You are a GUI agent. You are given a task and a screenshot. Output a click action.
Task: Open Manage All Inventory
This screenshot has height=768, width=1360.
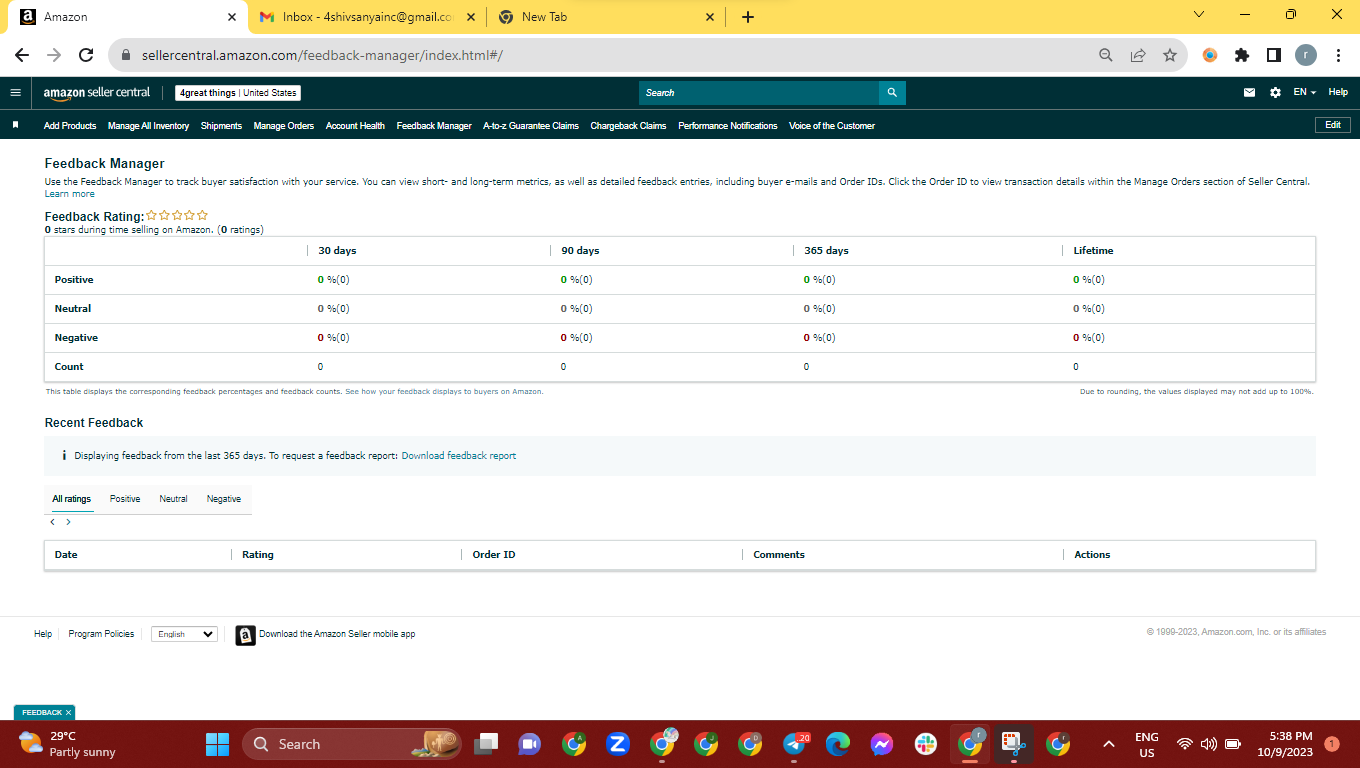click(148, 126)
